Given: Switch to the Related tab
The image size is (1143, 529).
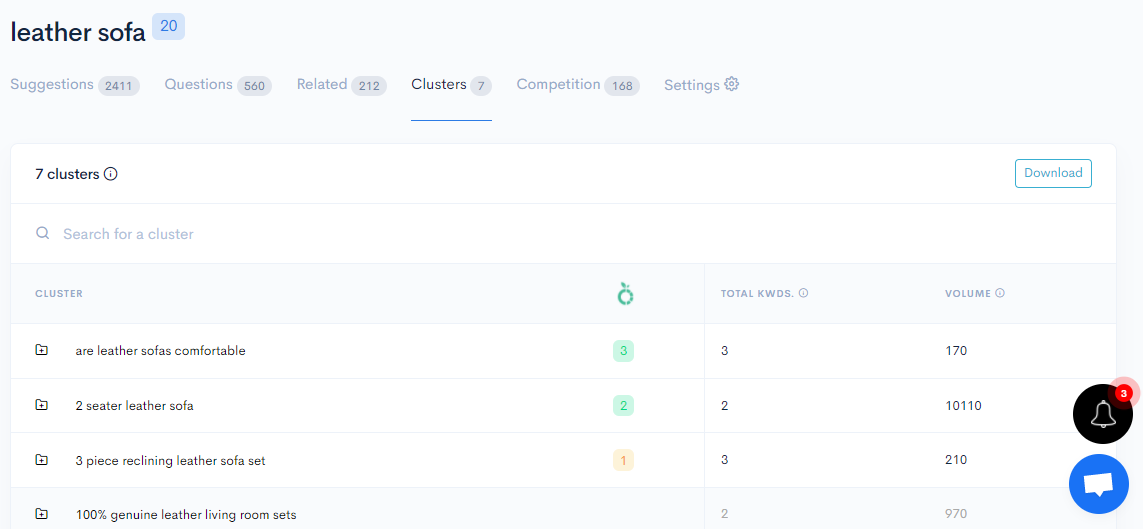Looking at the screenshot, I should coord(341,85).
